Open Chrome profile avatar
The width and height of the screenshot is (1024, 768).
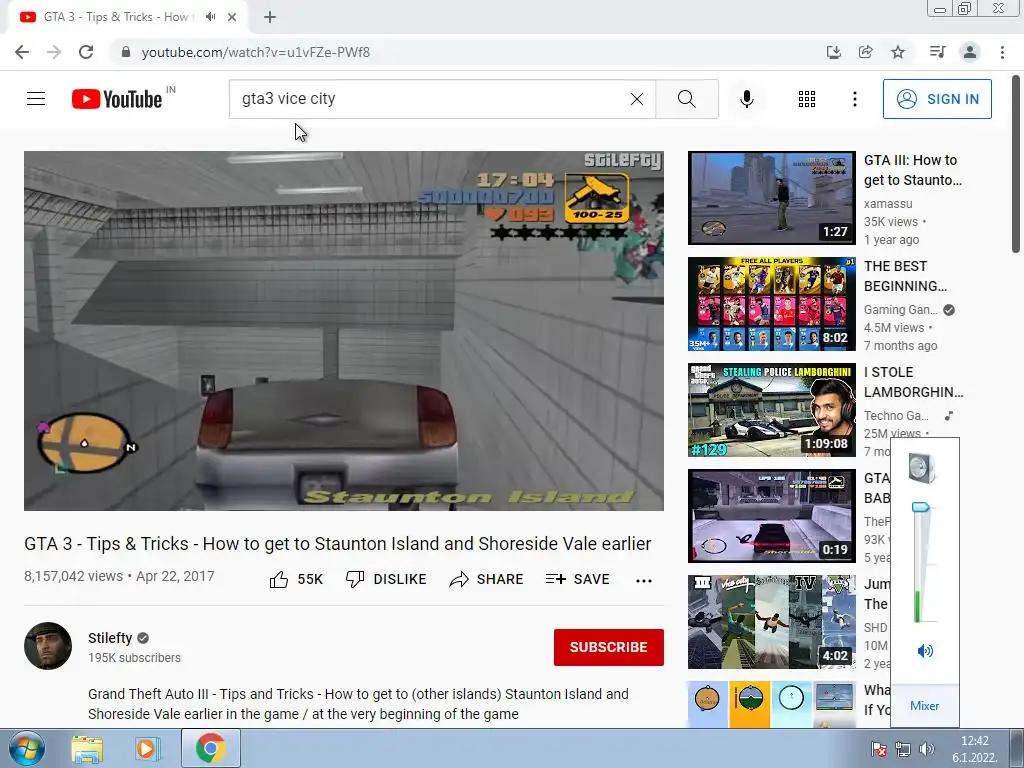click(970, 52)
